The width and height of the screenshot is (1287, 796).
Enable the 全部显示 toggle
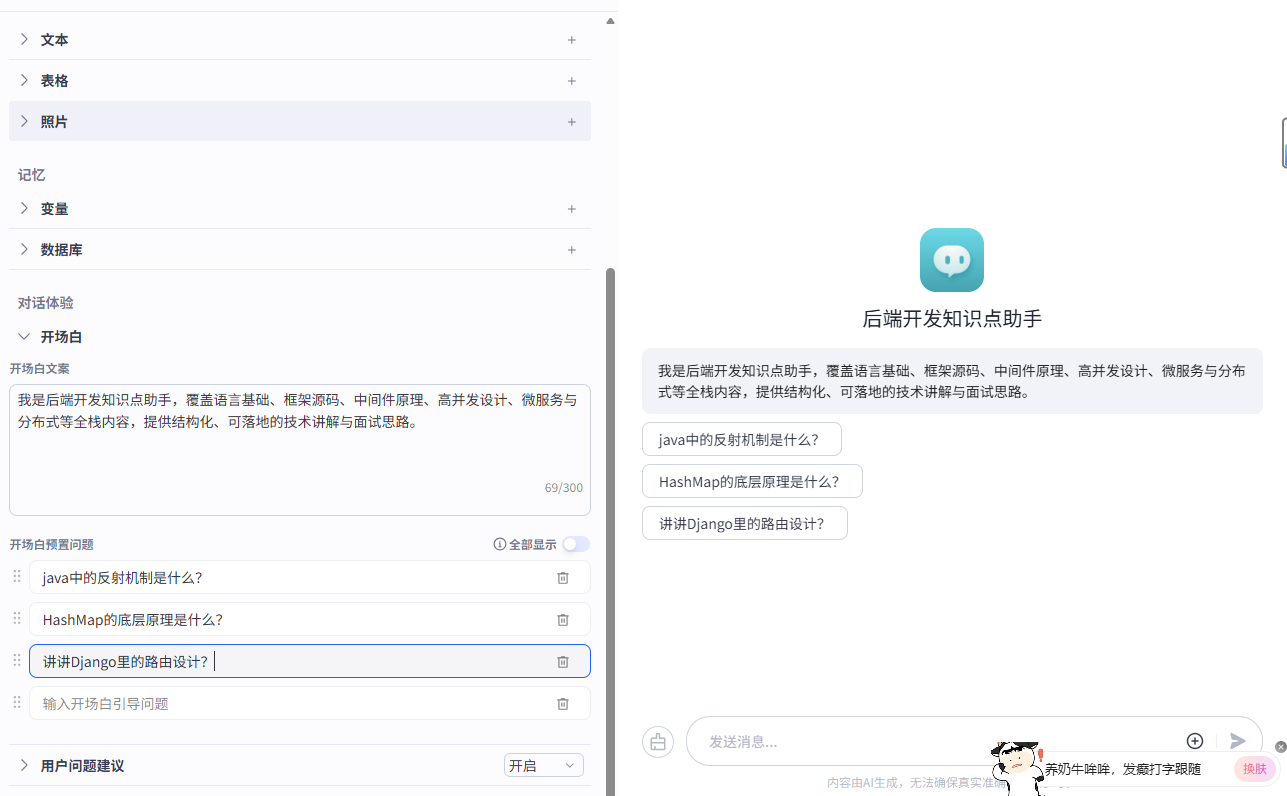click(x=576, y=543)
